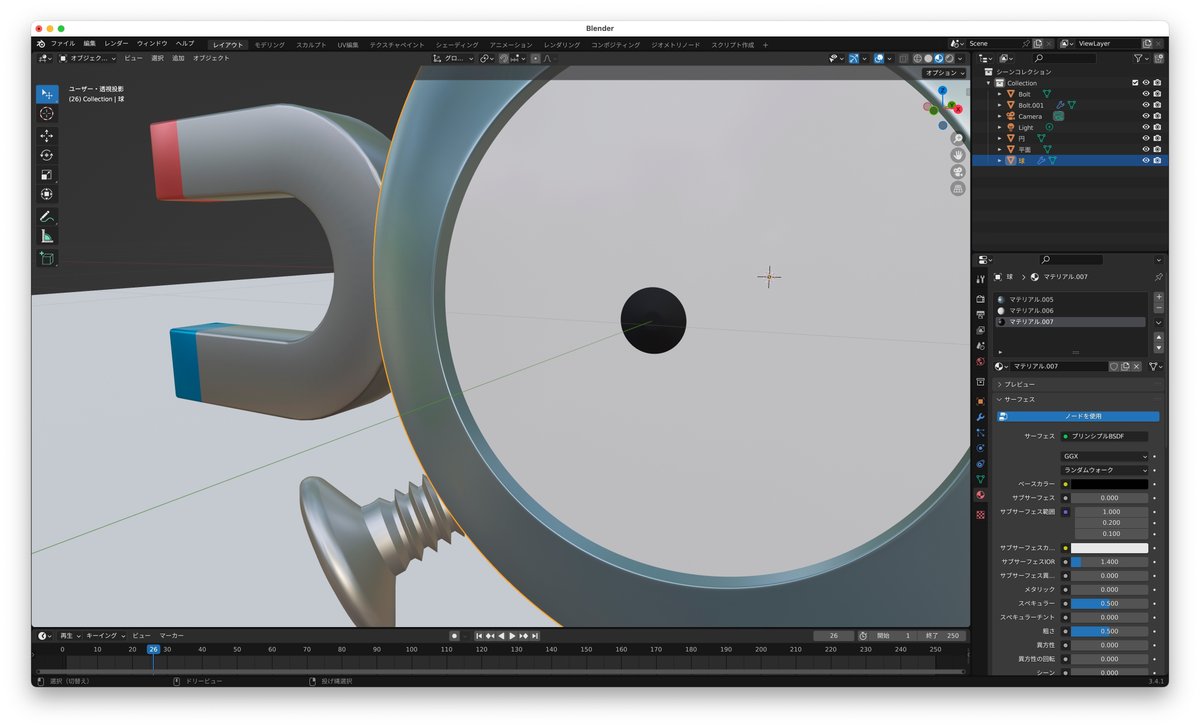Toggle render visibility for 平面 object

tap(1157, 149)
